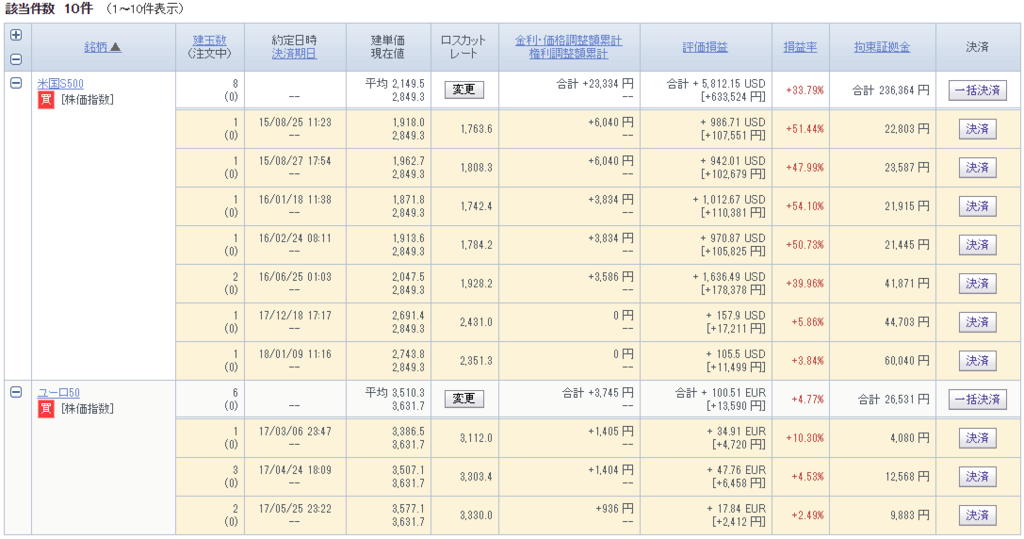Select the 合計 236,364 円 margin total
This screenshot has height=539, width=1024.
coord(891,90)
